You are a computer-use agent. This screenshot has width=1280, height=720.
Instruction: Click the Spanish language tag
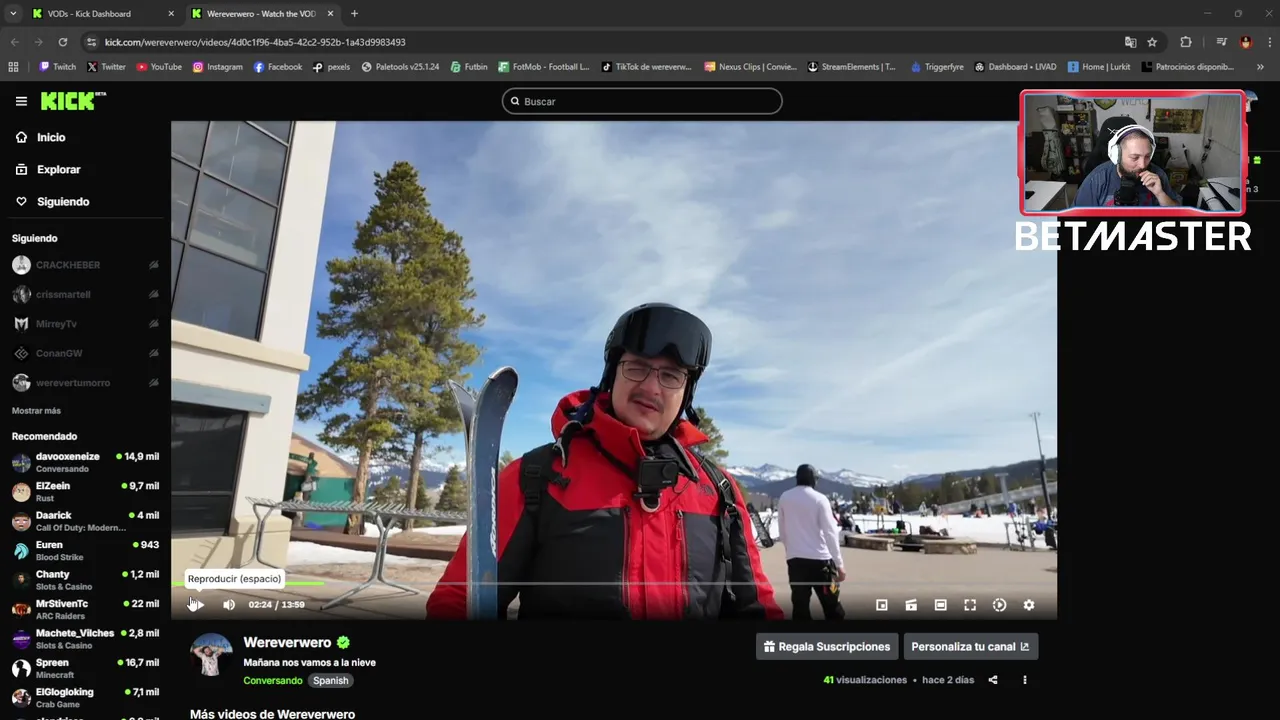coord(330,681)
